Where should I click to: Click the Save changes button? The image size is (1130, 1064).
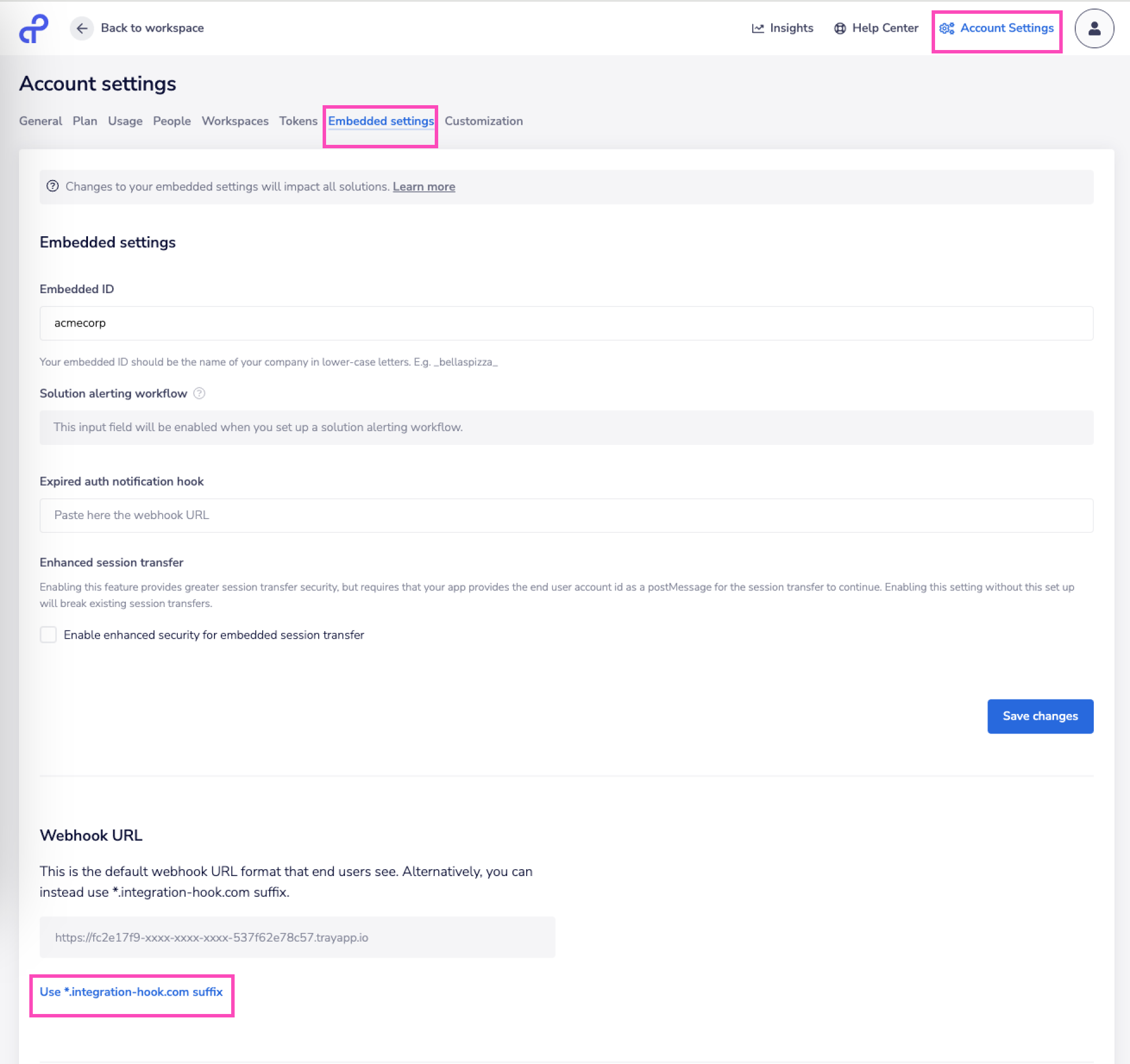1040,716
